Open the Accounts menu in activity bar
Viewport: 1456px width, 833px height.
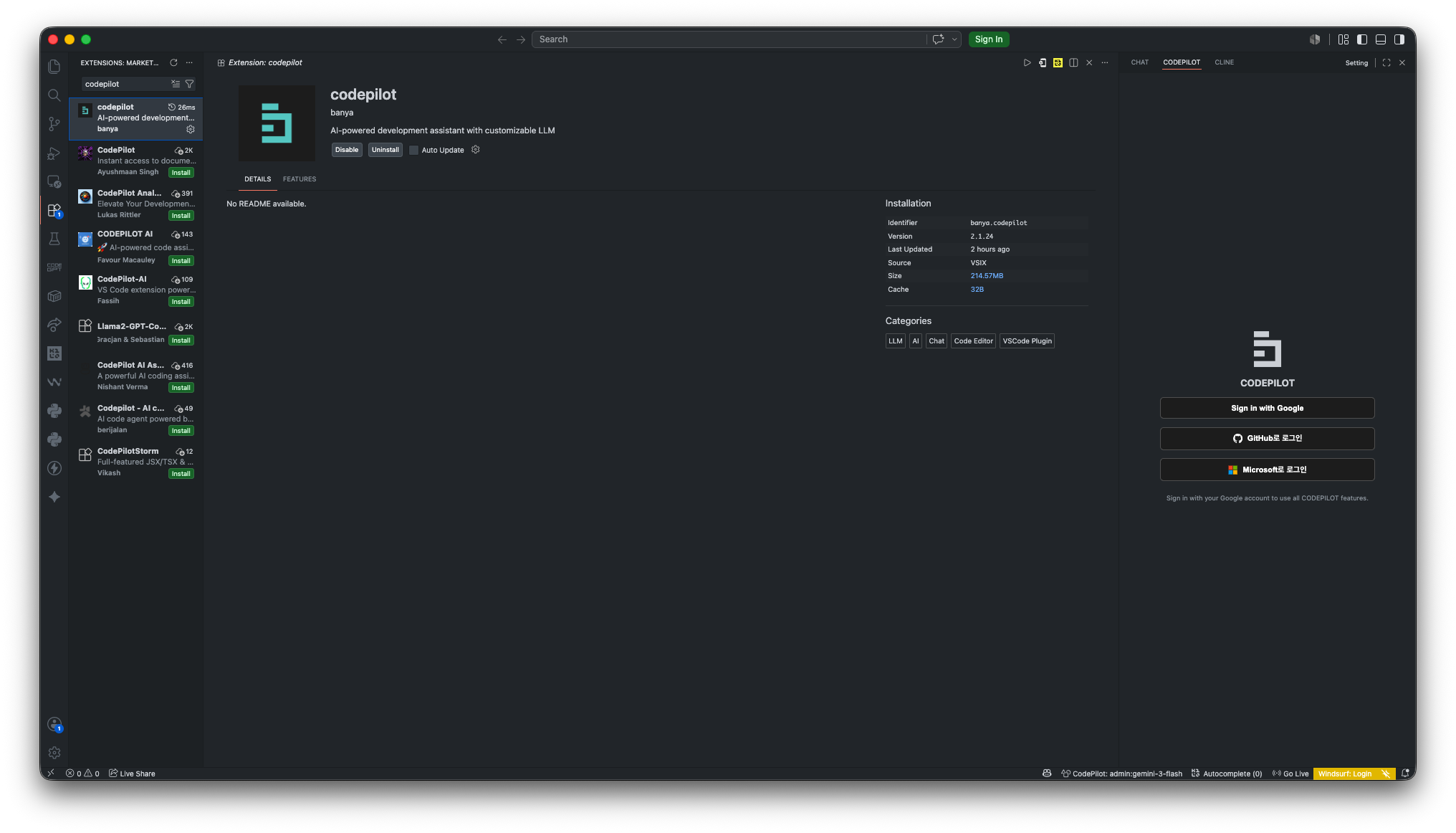pyautogui.click(x=54, y=724)
